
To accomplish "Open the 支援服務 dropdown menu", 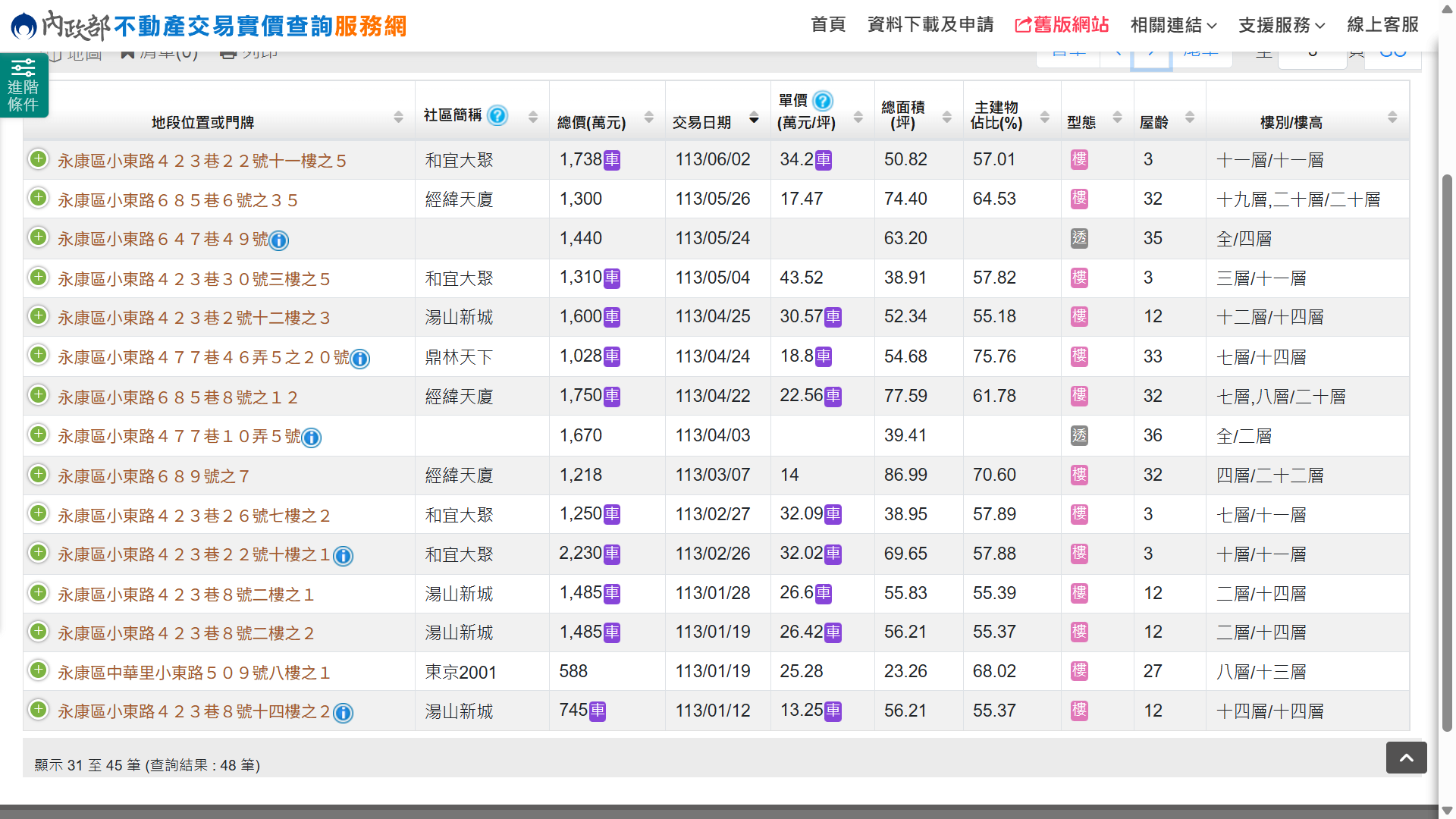I will 1282,25.
